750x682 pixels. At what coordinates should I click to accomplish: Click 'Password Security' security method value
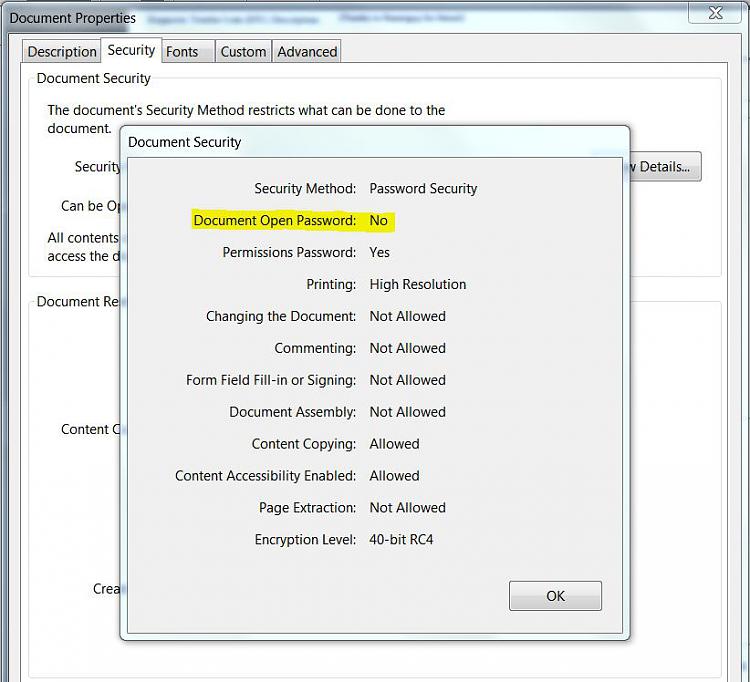tap(423, 188)
